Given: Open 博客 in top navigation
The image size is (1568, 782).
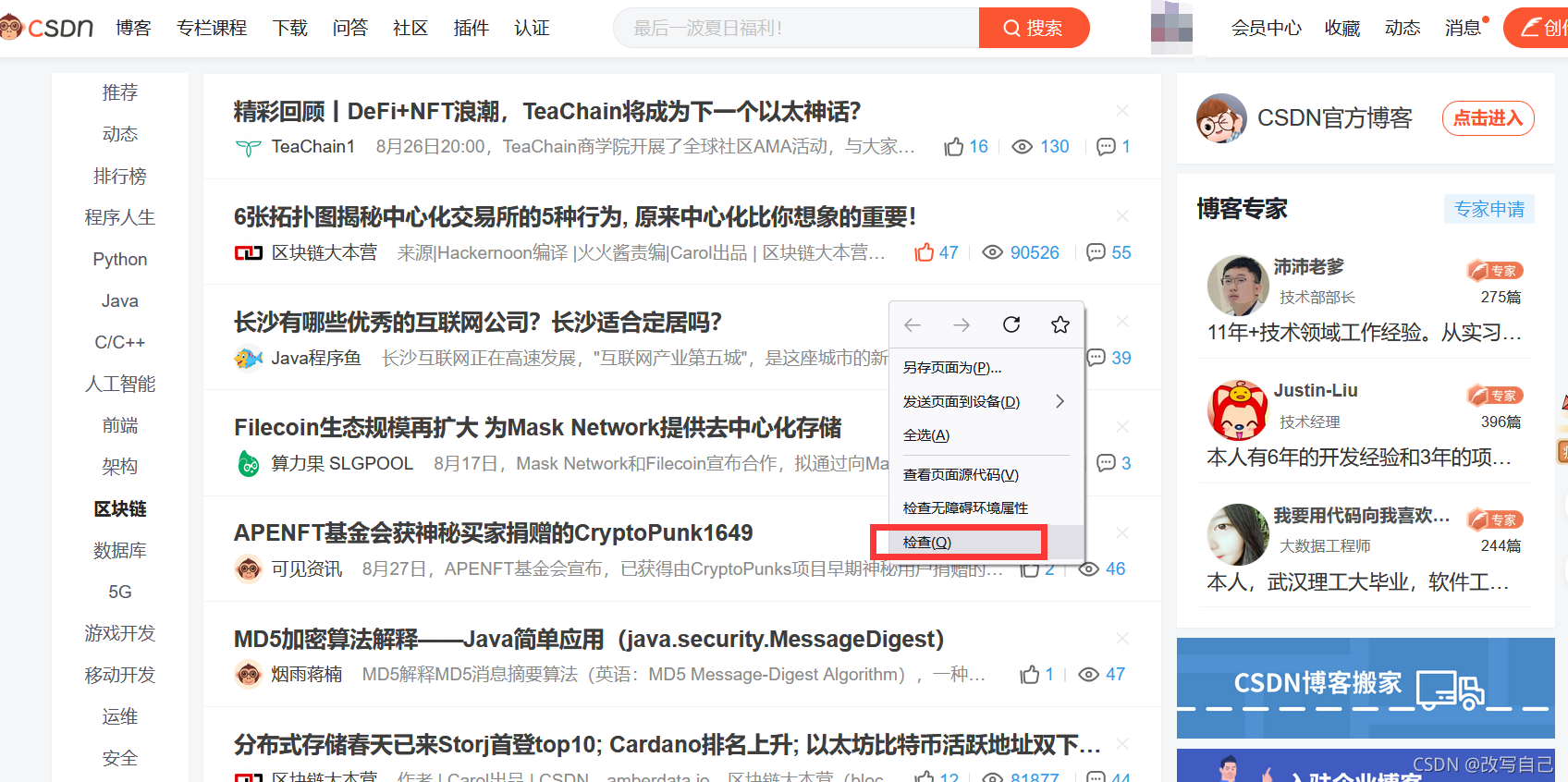Looking at the screenshot, I should [133, 28].
